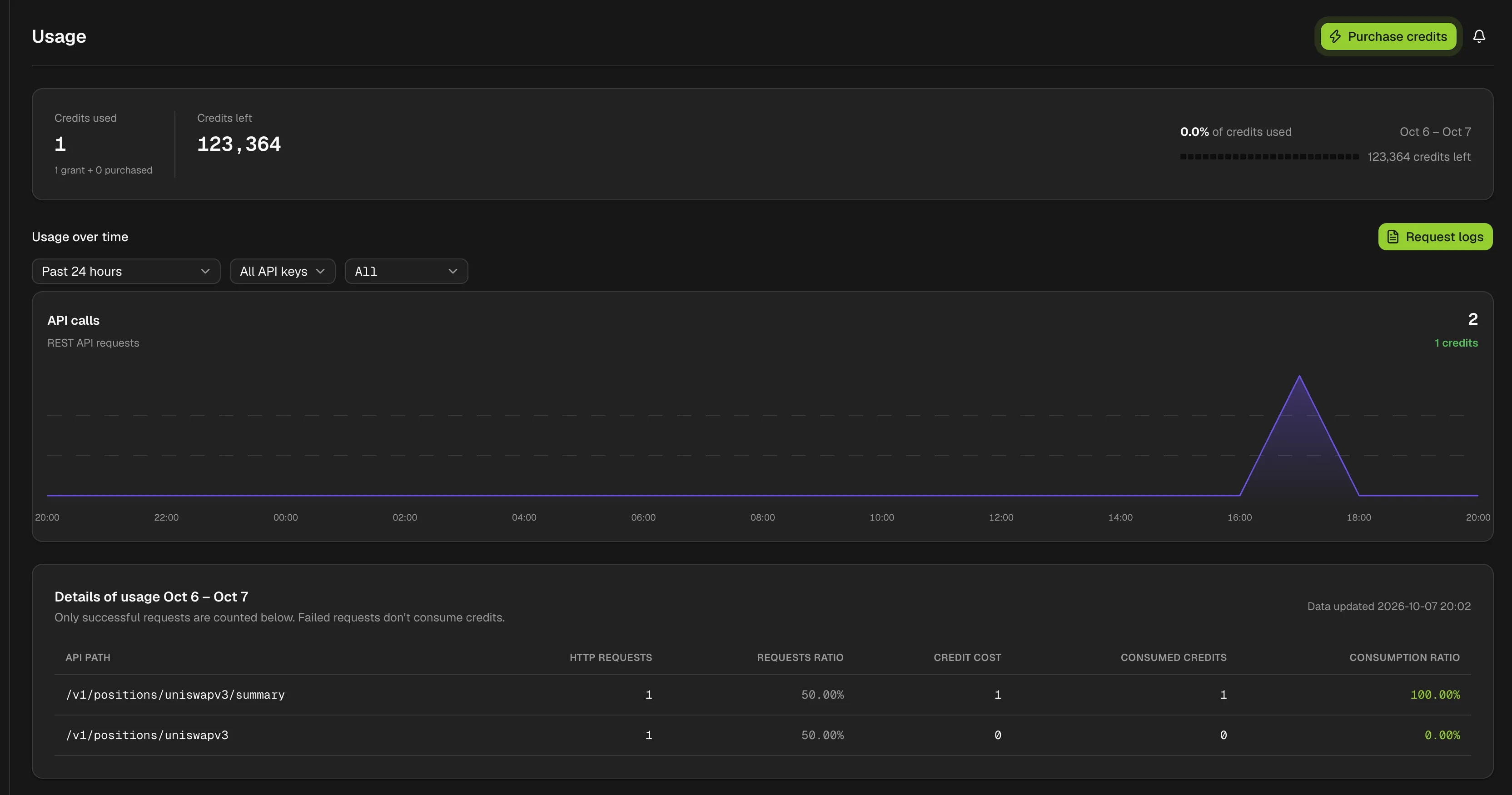Click the Usage page heading
Image resolution: width=1512 pixels, height=795 pixels.
[x=59, y=36]
